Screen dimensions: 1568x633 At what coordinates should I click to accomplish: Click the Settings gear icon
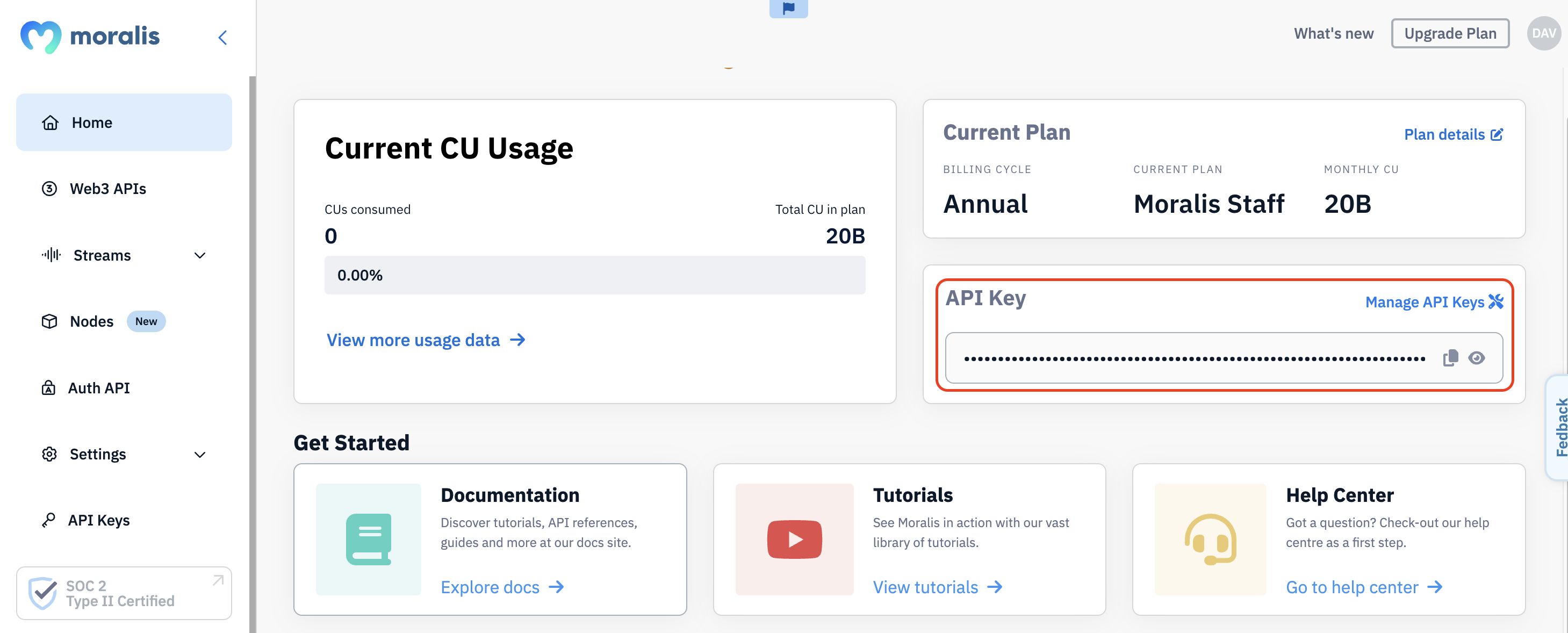[x=49, y=454]
